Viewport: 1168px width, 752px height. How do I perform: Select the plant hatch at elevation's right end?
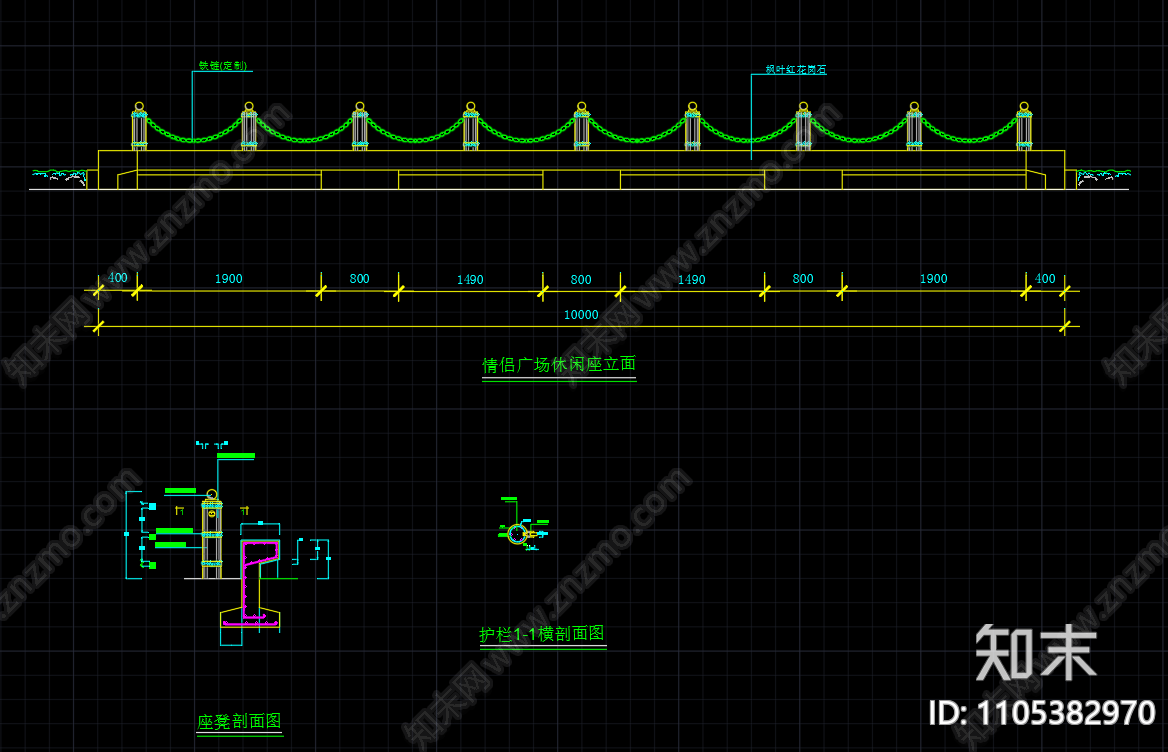click(x=1103, y=176)
